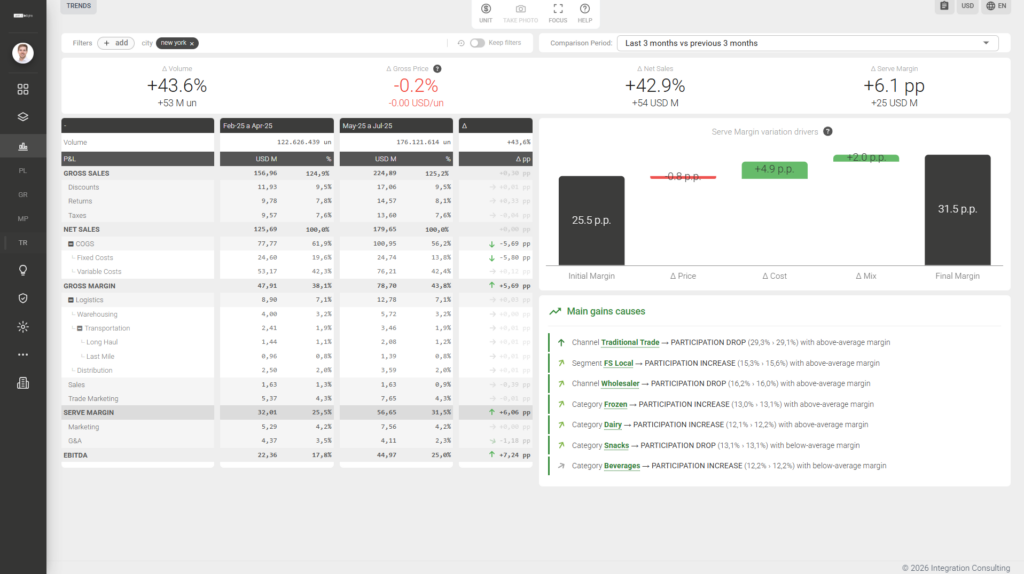Click the Trade Marketing row label
The width and height of the screenshot is (1024, 574).
[93, 399]
